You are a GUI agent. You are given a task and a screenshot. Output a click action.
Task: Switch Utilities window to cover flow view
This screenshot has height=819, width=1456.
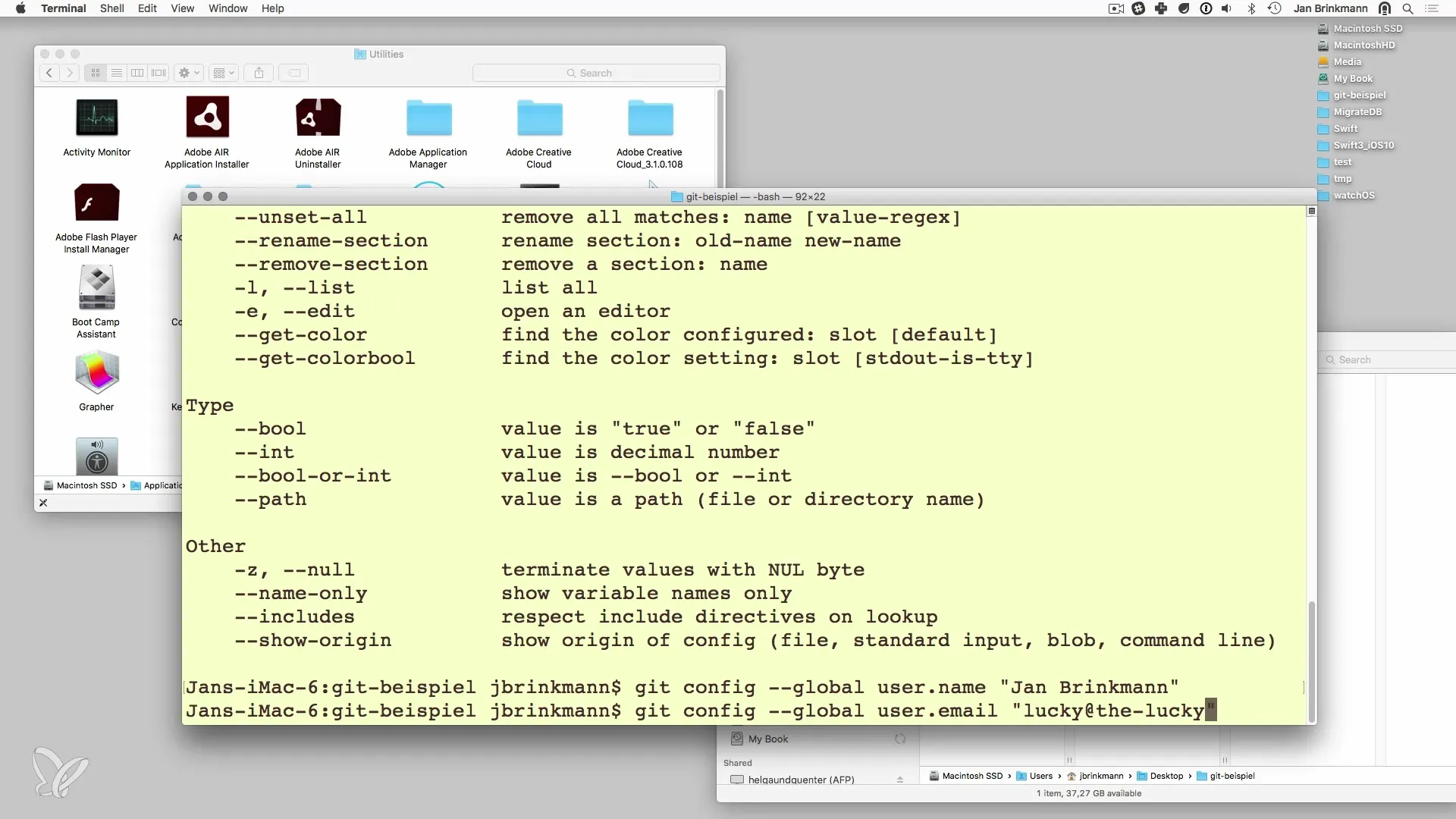(x=158, y=73)
